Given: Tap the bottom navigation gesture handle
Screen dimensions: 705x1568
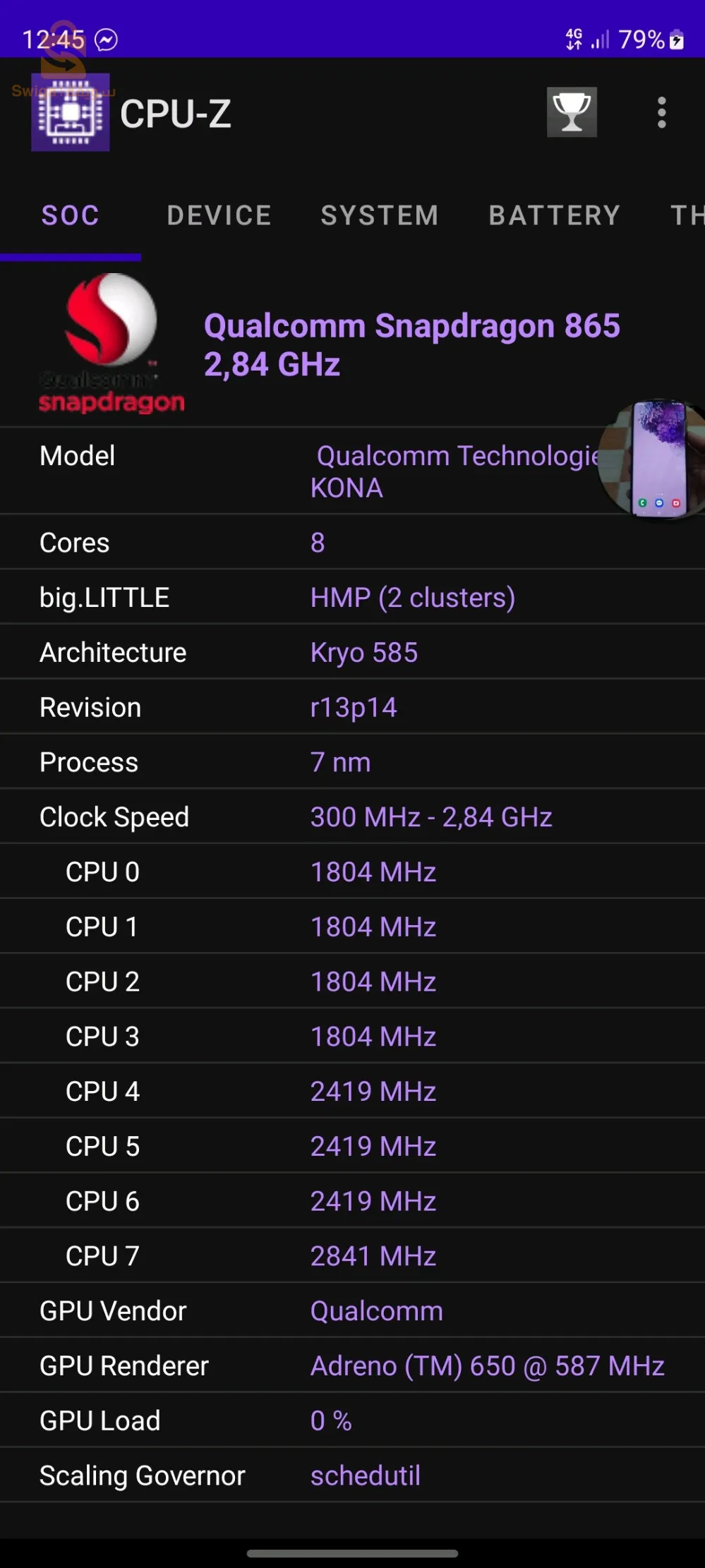Looking at the screenshot, I should pos(352,1553).
